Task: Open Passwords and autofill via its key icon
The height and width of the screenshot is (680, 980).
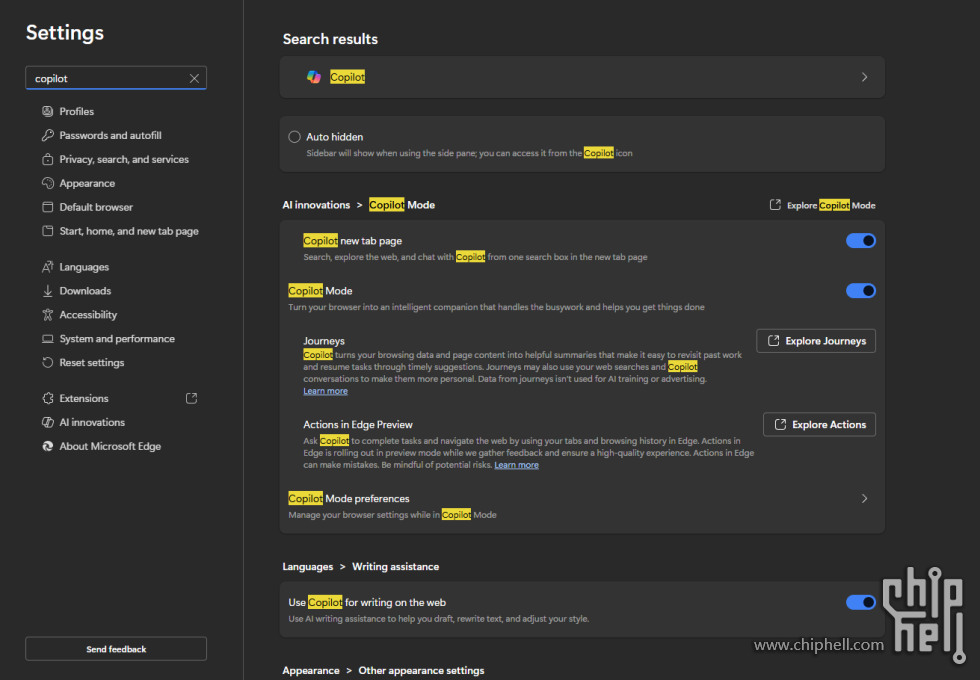Action: [47, 135]
